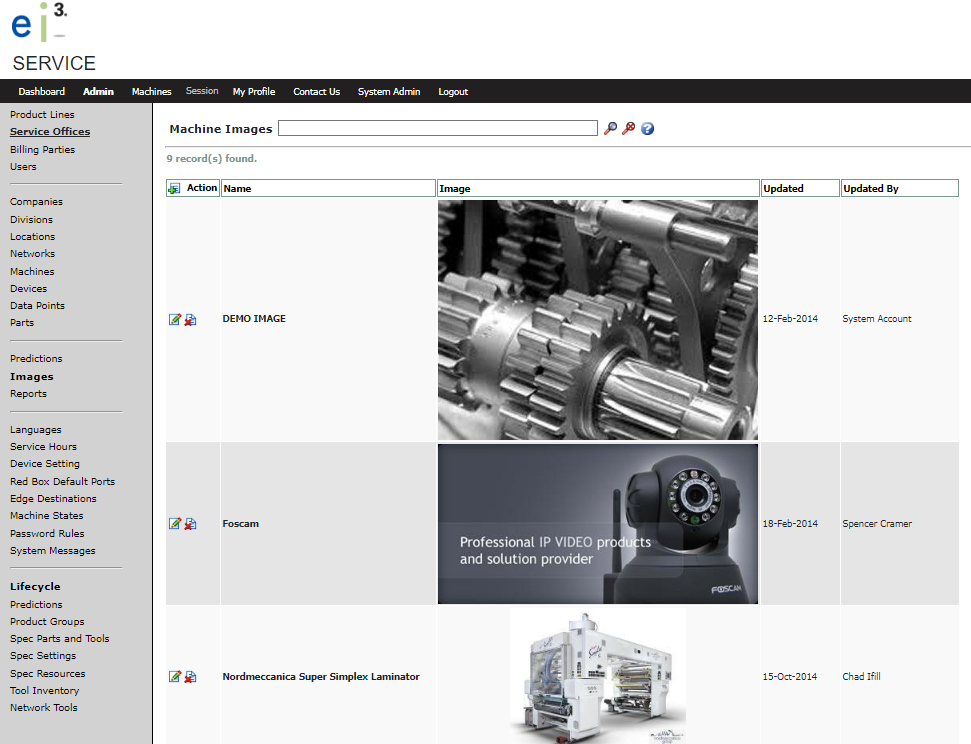Open Companies in sidebar
The height and width of the screenshot is (744, 971).
pyautogui.click(x=37, y=202)
